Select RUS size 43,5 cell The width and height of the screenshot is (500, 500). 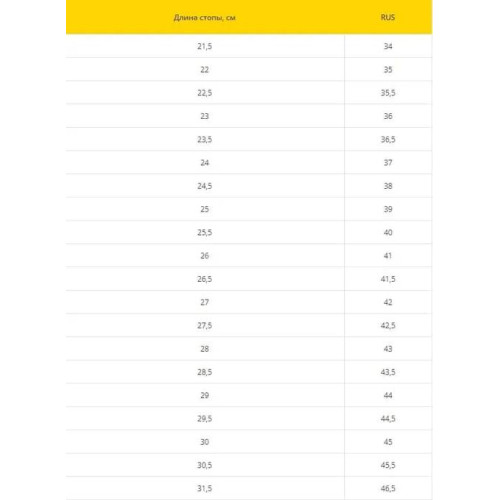[388, 372]
